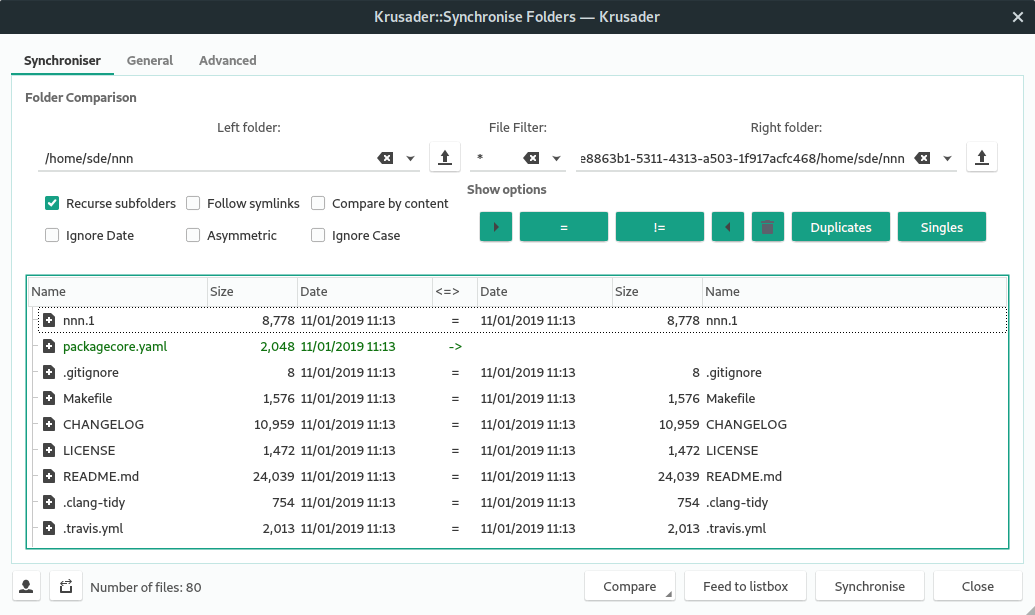Screen dimensions: 1035x615
Task: Clear the Left folder path field
Action: click(385, 158)
